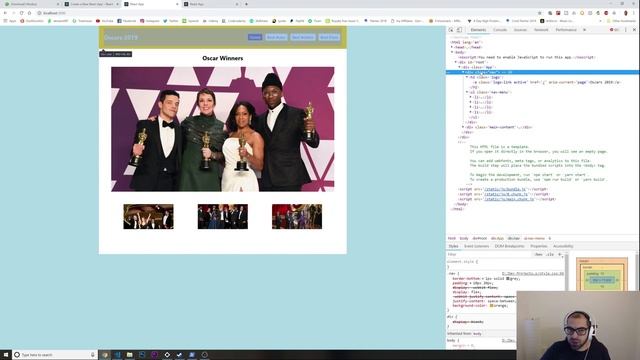The width and height of the screenshot is (640, 360).
Task: Activate the DevTools inspect element picker
Action: [451, 30]
